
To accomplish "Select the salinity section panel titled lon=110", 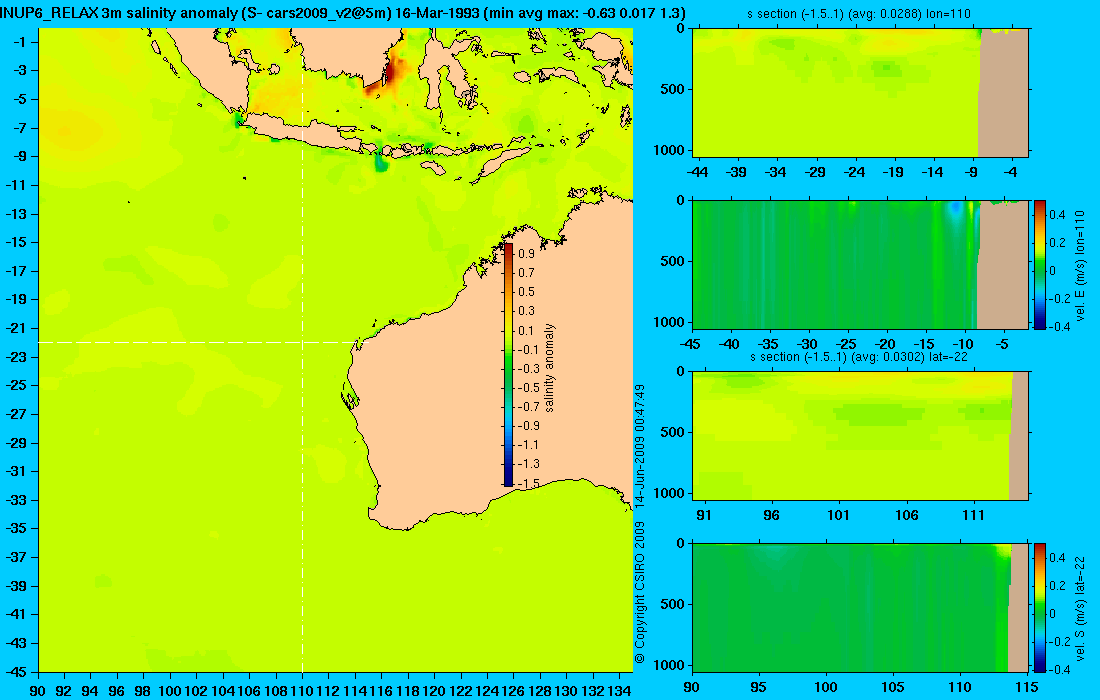I will coord(861,93).
